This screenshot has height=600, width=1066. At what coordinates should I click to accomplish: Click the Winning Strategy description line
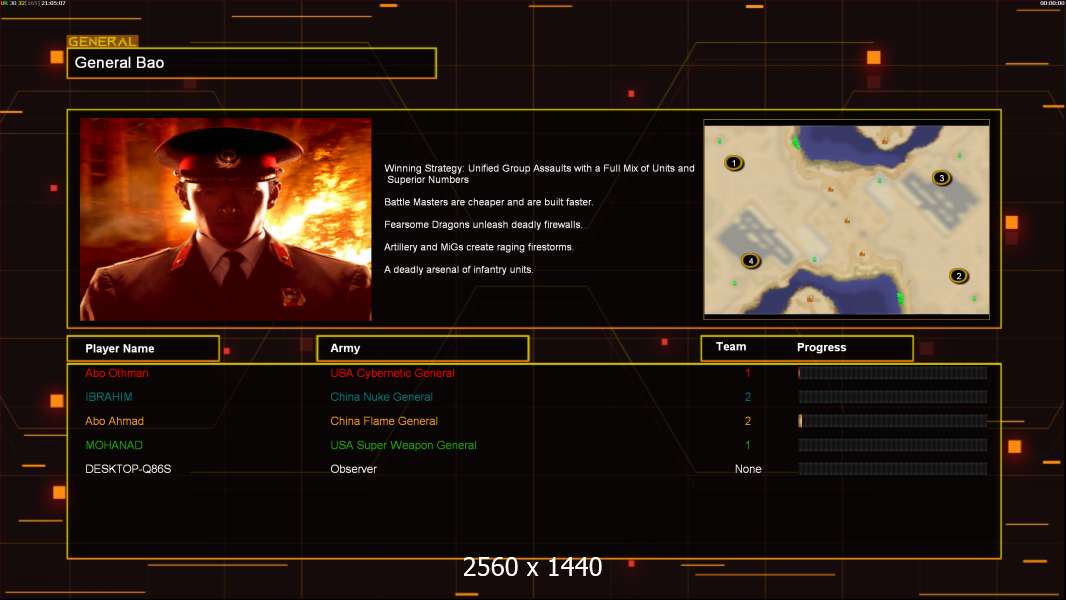coord(539,174)
